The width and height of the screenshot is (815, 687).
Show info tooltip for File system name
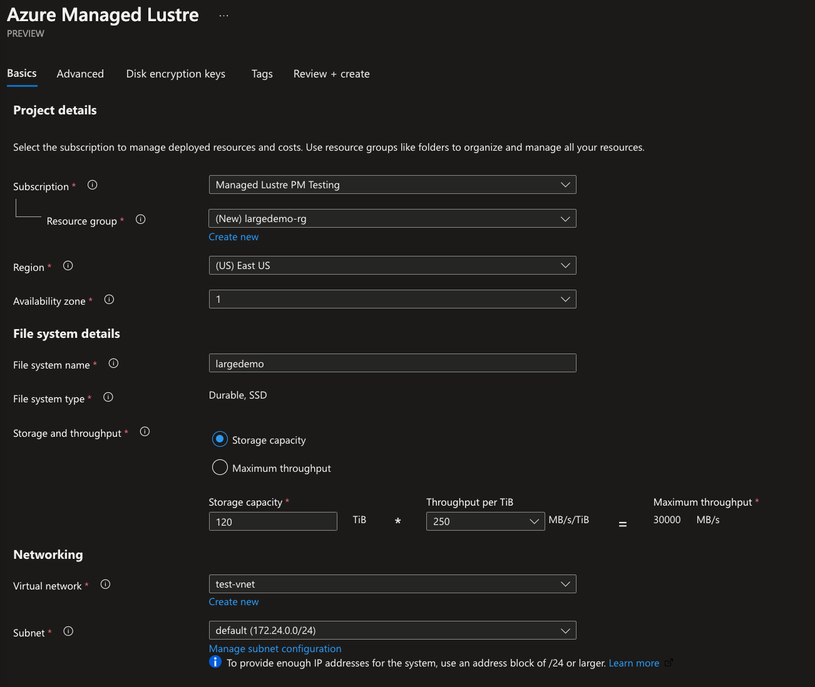(113, 364)
